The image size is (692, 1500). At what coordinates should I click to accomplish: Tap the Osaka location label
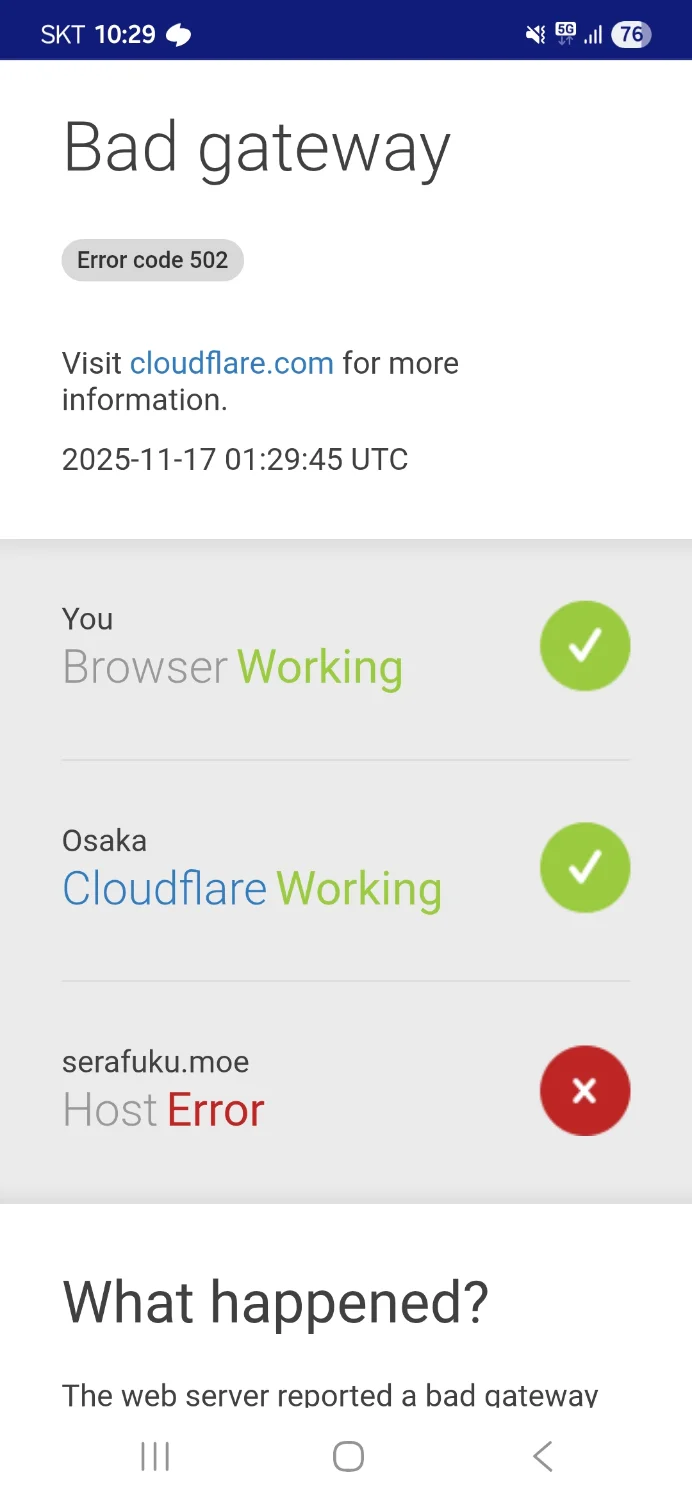tap(104, 840)
